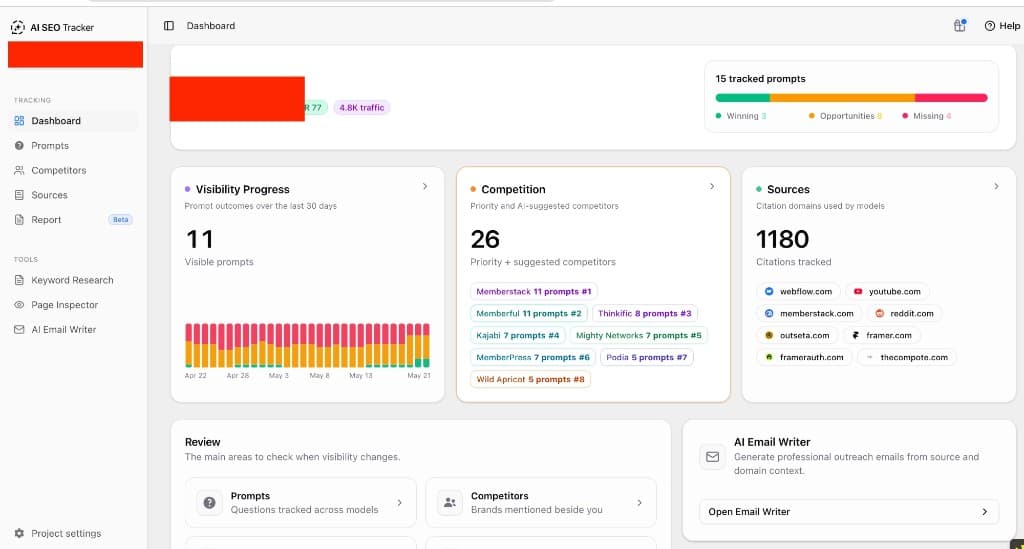Viewport: 1024px width, 549px height.
Task: Click the Prompts review card chevron
Action: point(400,503)
